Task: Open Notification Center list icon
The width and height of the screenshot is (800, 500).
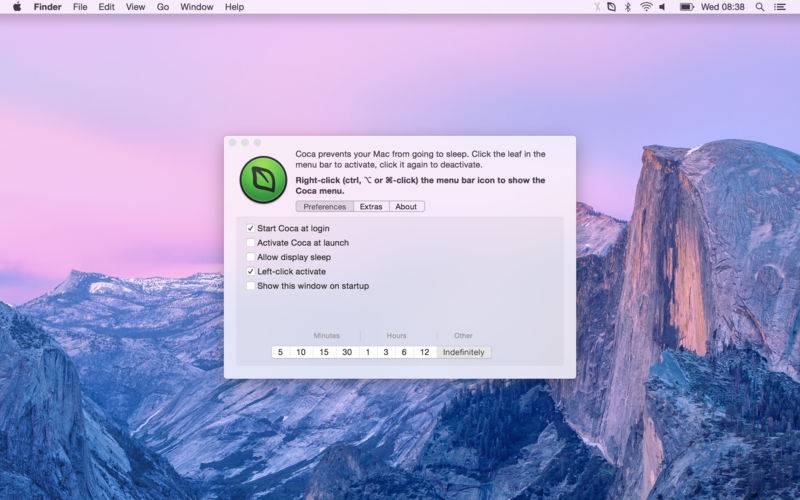Action: click(780, 7)
